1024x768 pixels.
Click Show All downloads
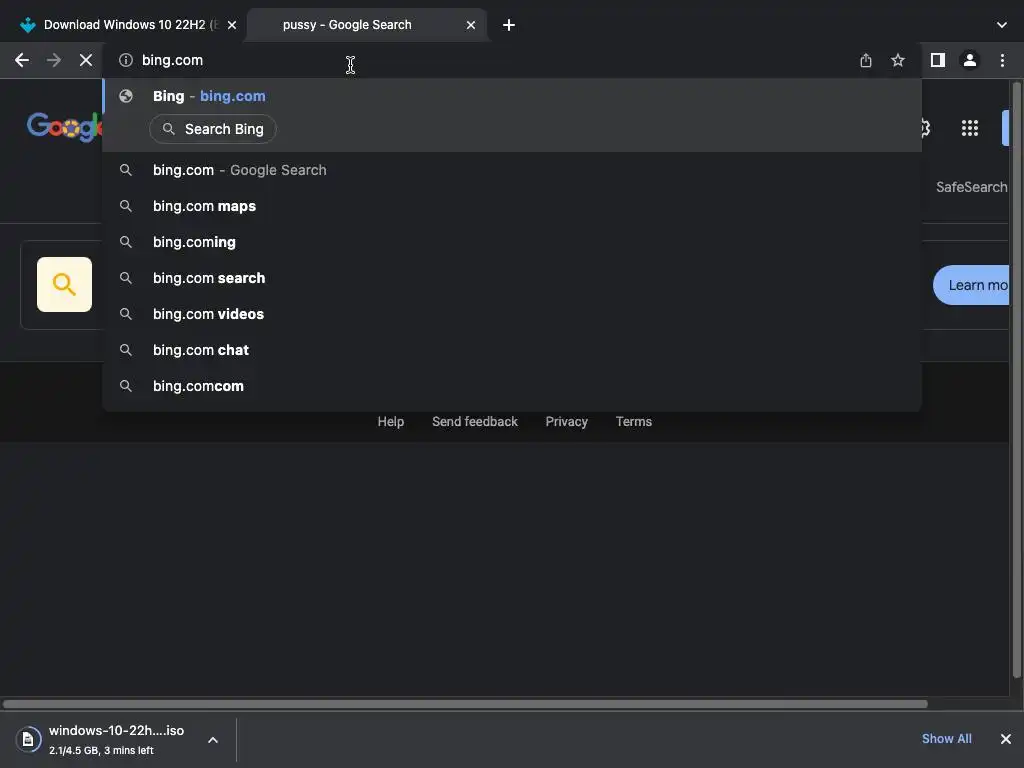946,739
